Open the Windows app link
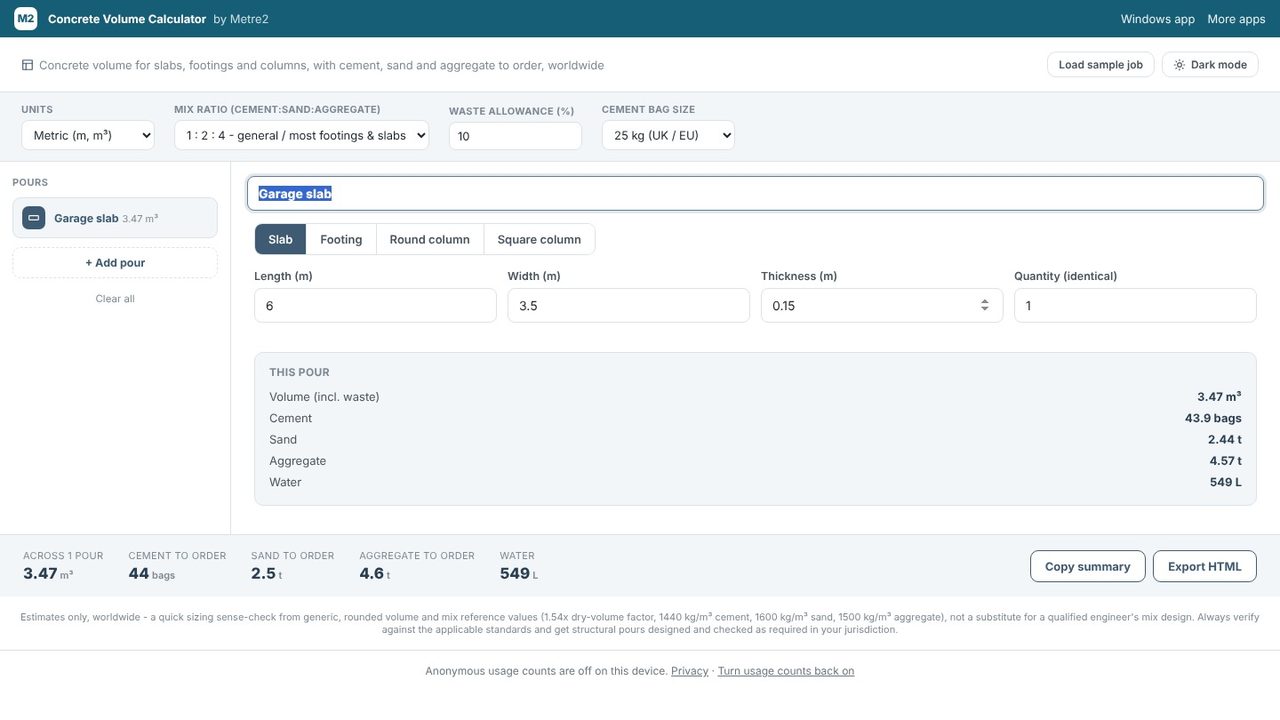 1158,19
